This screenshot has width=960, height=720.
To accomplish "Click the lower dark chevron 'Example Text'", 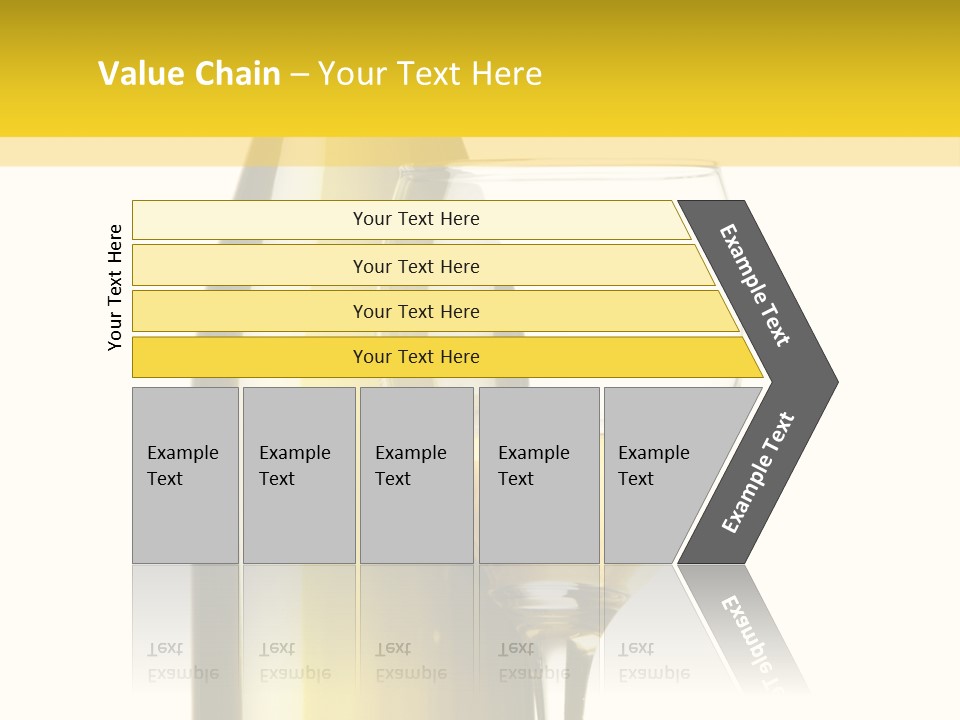I will point(758,473).
